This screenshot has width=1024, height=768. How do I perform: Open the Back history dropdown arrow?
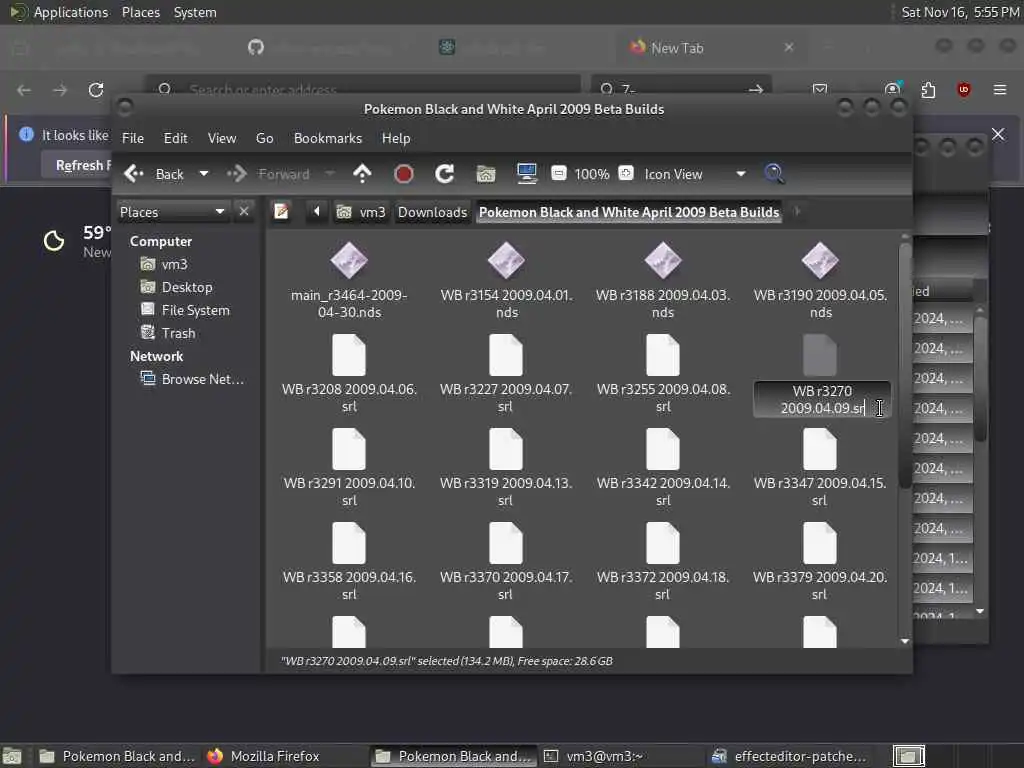pyautogui.click(x=204, y=174)
